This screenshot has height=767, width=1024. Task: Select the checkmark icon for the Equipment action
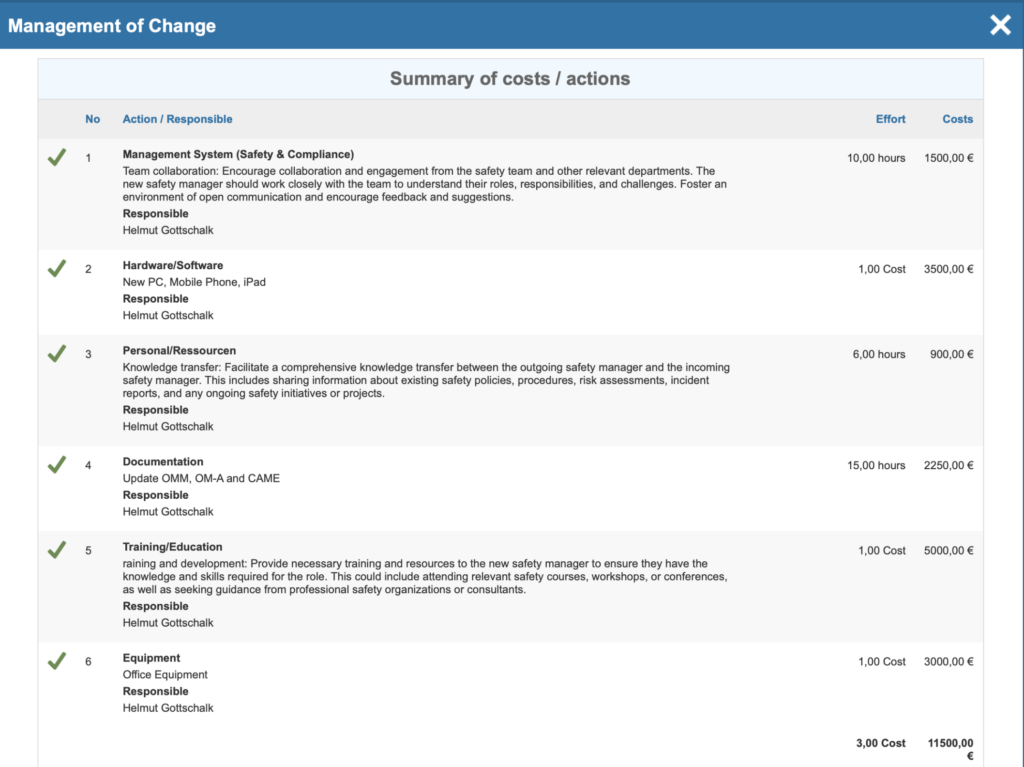tap(55, 661)
